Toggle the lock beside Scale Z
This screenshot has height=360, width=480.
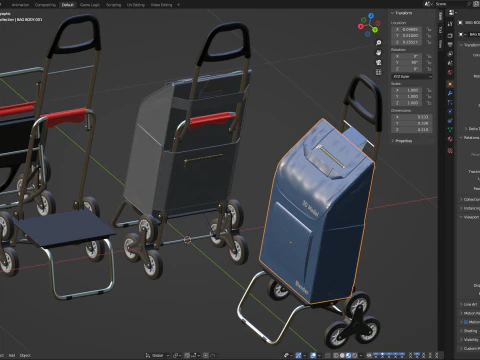[429, 103]
